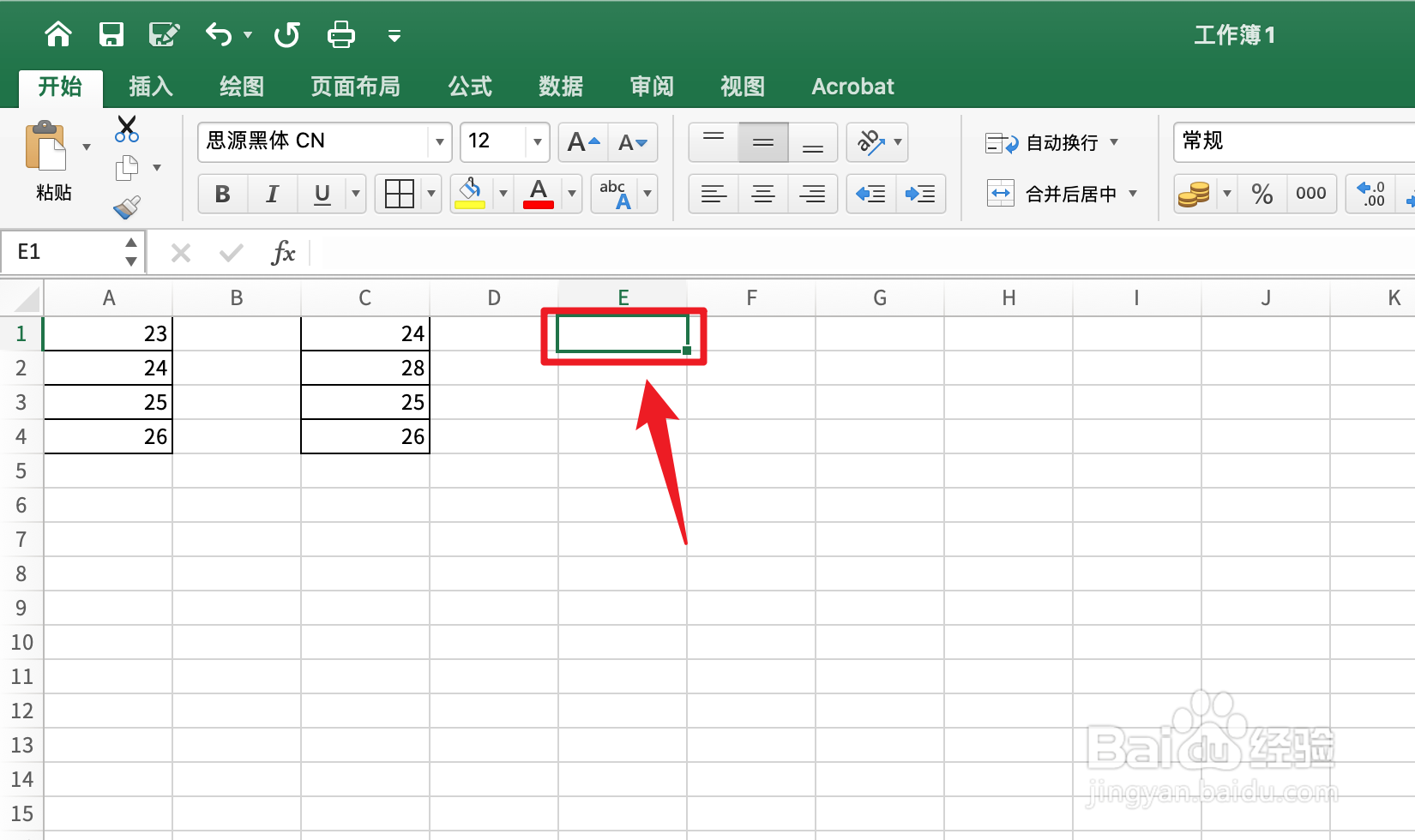Expand the copy options arrow
Image resolution: width=1415 pixels, height=840 pixels.
click(157, 168)
